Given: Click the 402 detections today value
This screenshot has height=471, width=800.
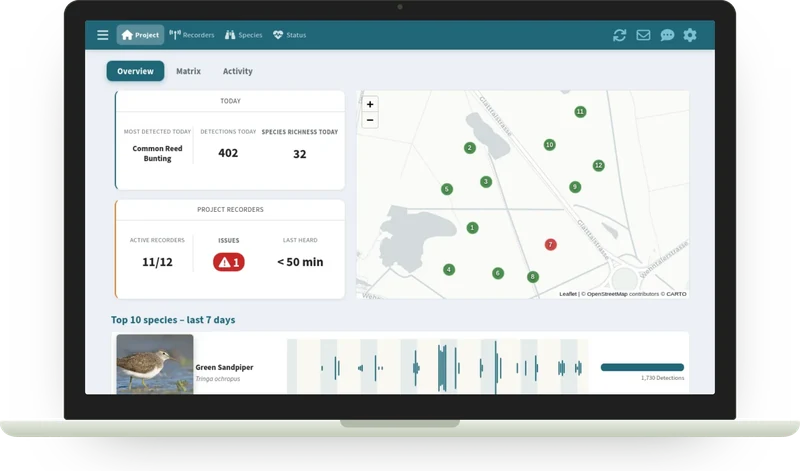Looking at the screenshot, I should [228, 153].
